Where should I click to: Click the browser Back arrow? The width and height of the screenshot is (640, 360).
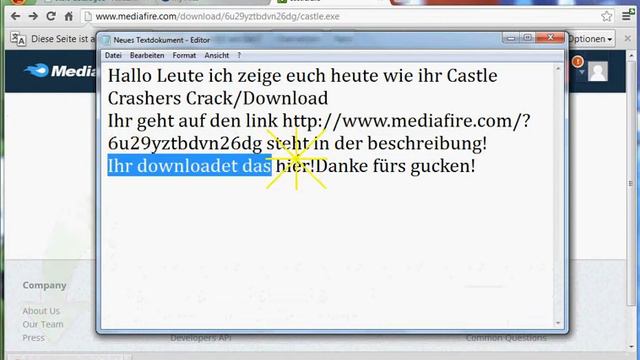click(x=16, y=16)
